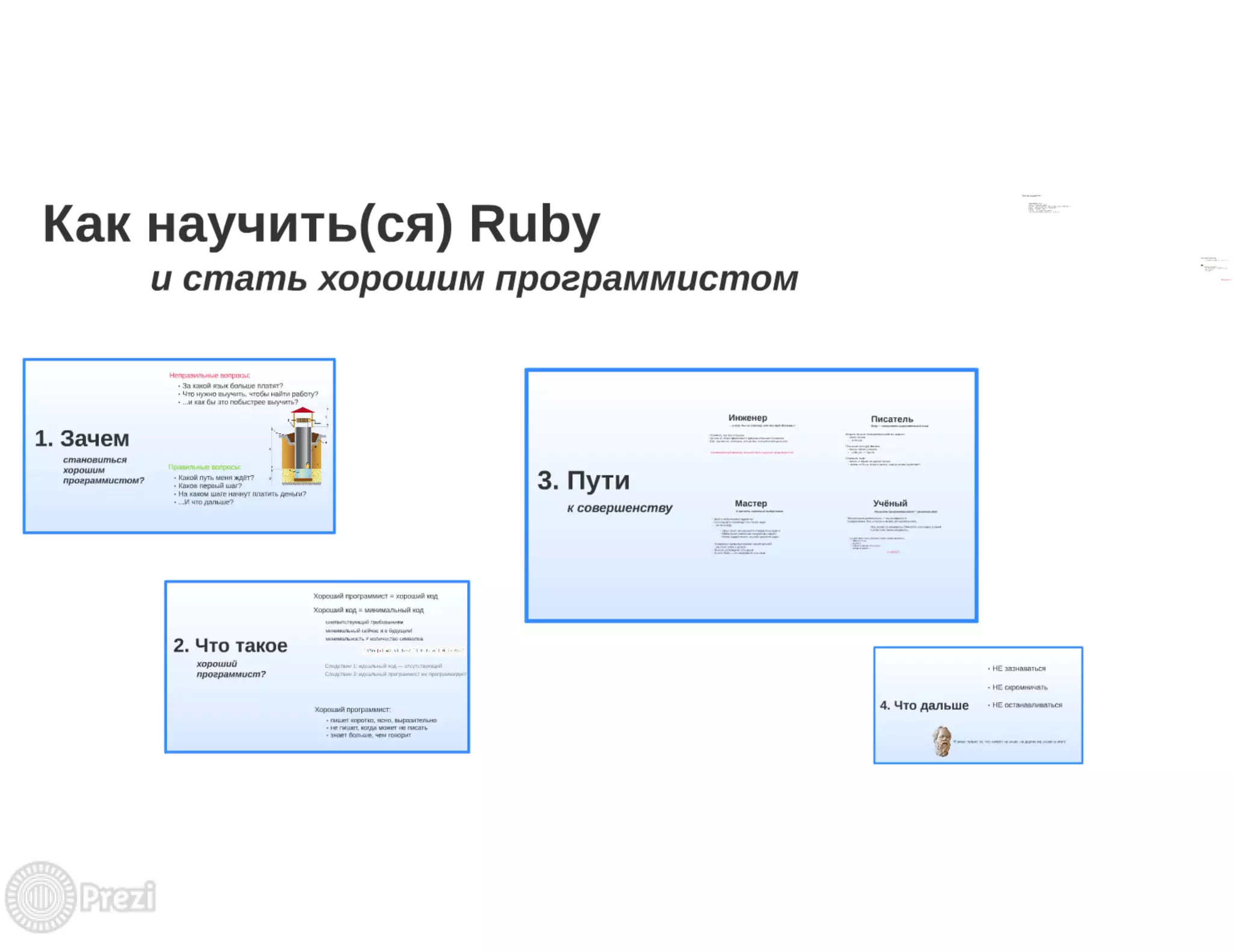Click the Prezi wordmark text

119,897
